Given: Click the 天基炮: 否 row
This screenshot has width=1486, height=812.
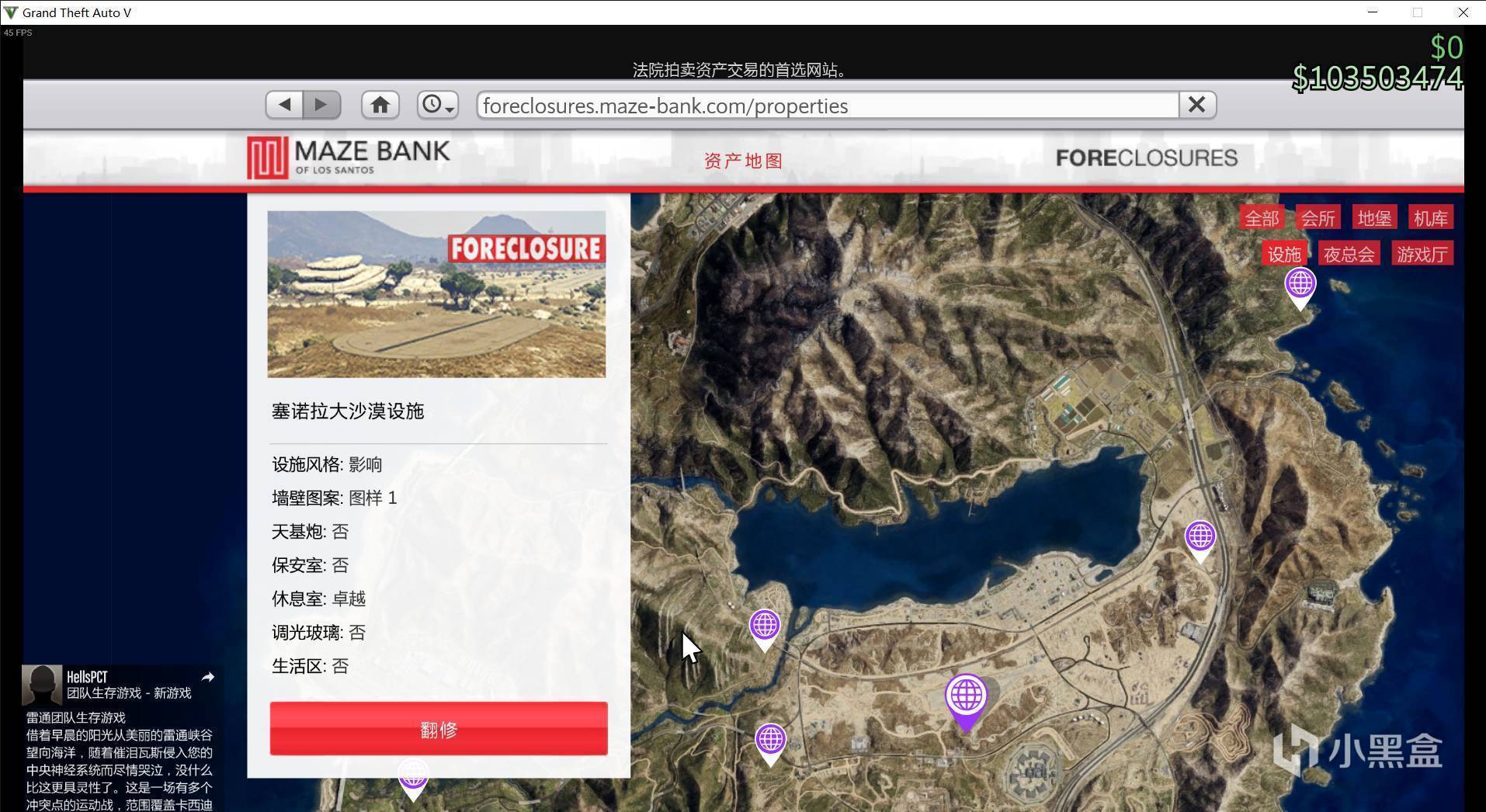Looking at the screenshot, I should pyautogui.click(x=311, y=532).
